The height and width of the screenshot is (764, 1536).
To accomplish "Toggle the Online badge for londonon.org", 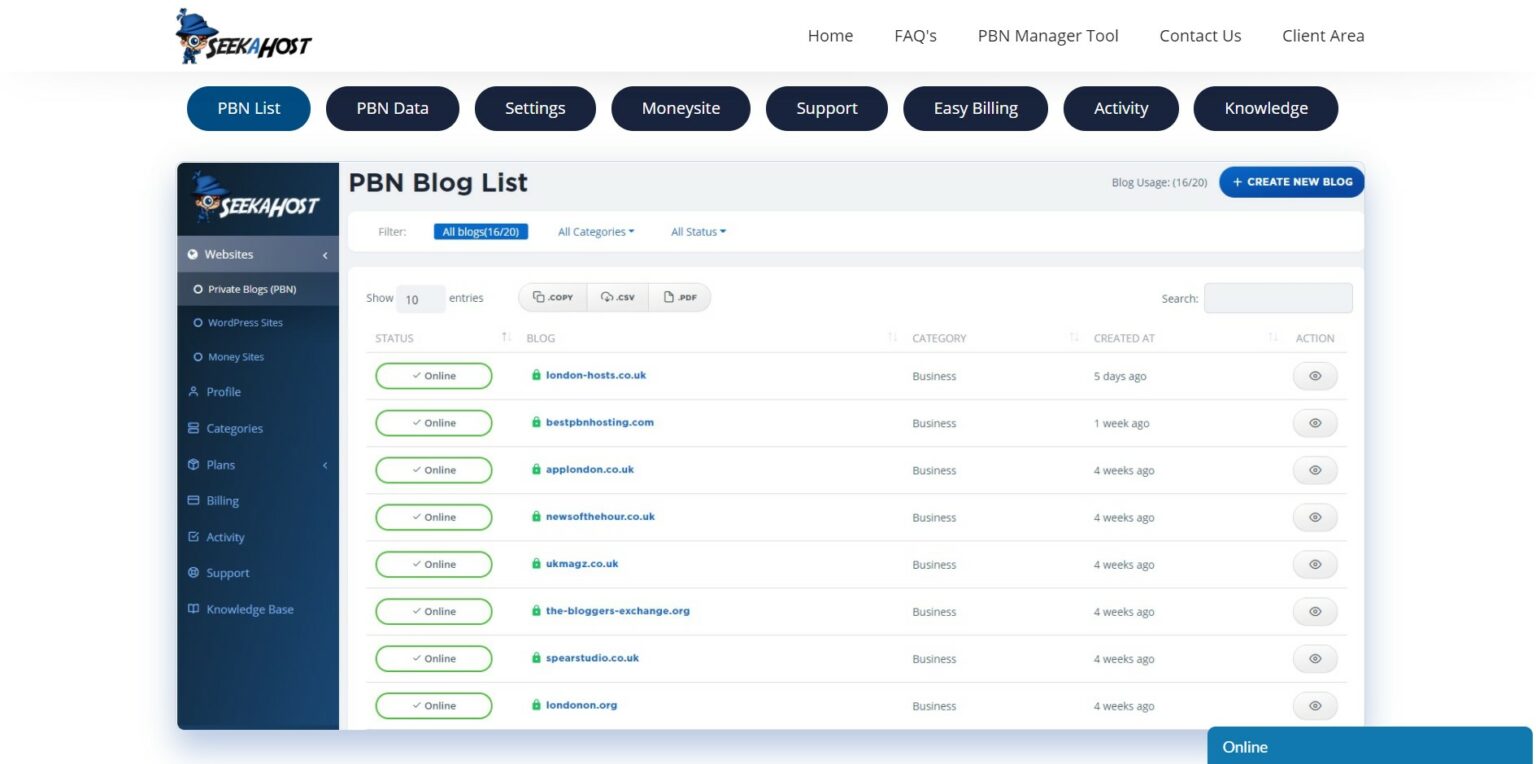I will coord(433,705).
